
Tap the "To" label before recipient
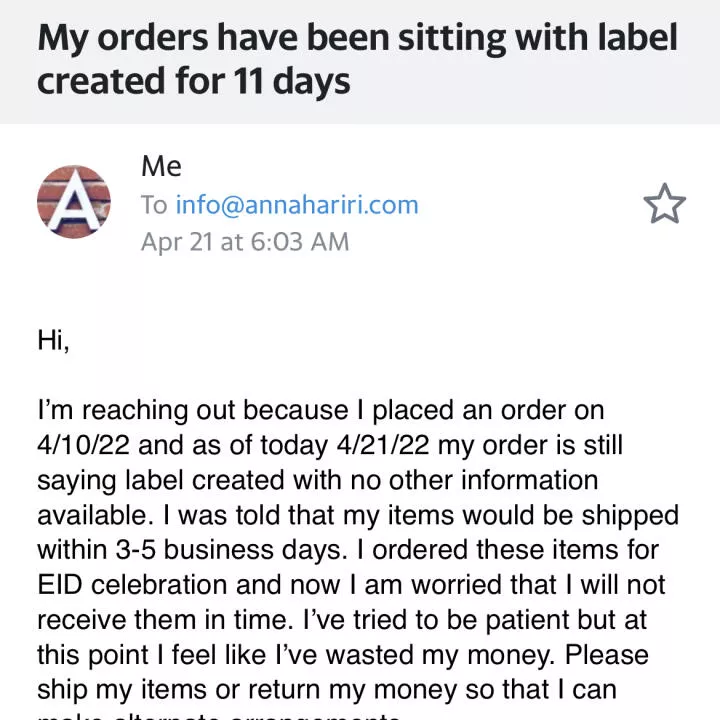click(154, 205)
